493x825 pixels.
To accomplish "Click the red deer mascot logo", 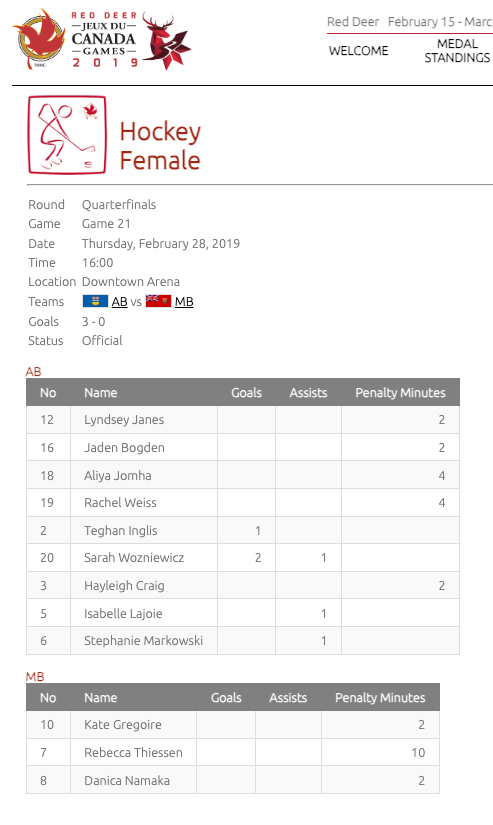I will point(166,42).
